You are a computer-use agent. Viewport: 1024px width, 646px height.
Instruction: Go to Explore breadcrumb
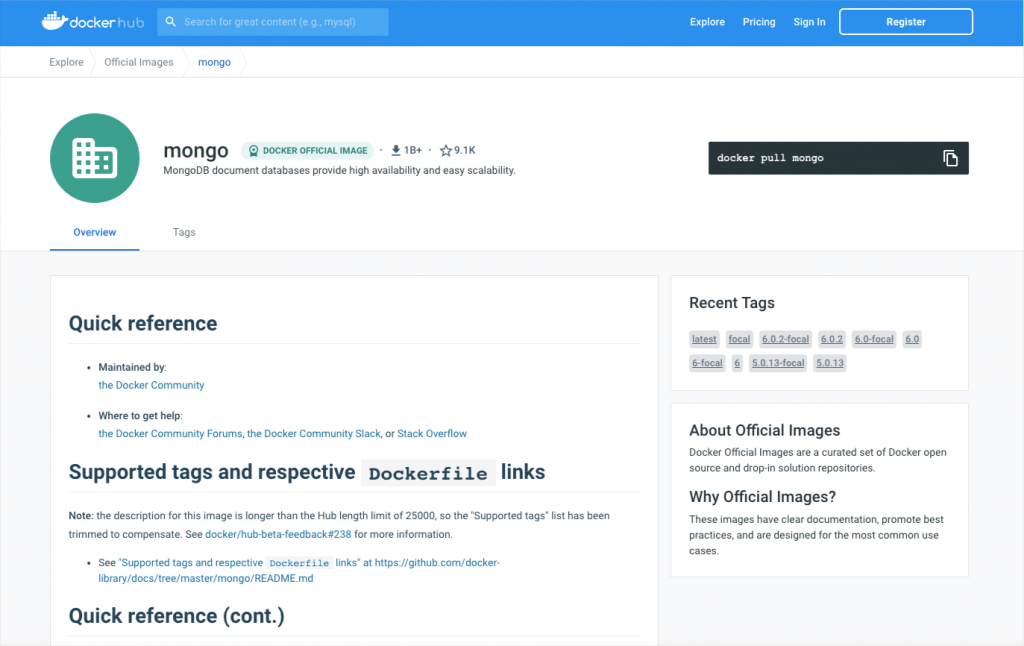pos(67,62)
